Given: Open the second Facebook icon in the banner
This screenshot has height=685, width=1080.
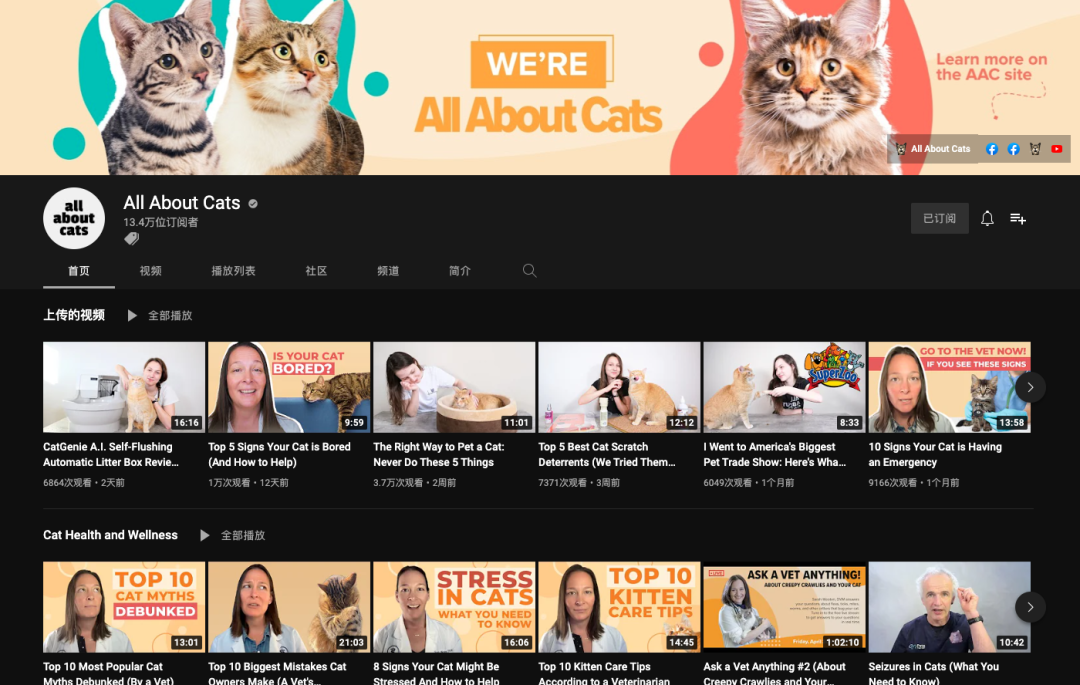Looking at the screenshot, I should click(1013, 149).
